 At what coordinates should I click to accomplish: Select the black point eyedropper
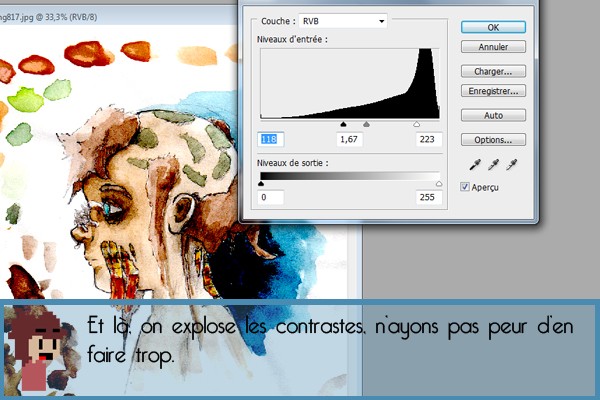(475, 165)
